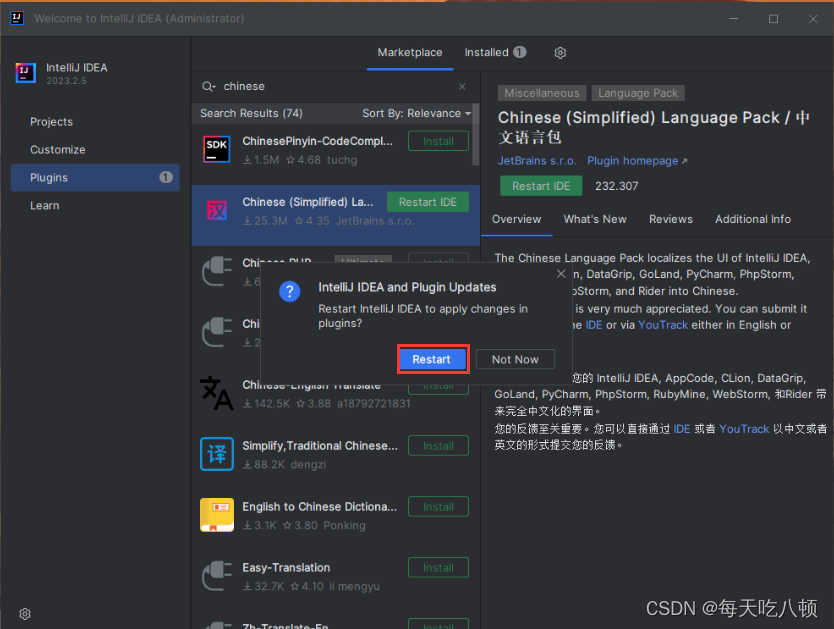Image resolution: width=834 pixels, height=629 pixels.
Task: Click the English to Chinese Dictionary book icon
Action: 217,515
